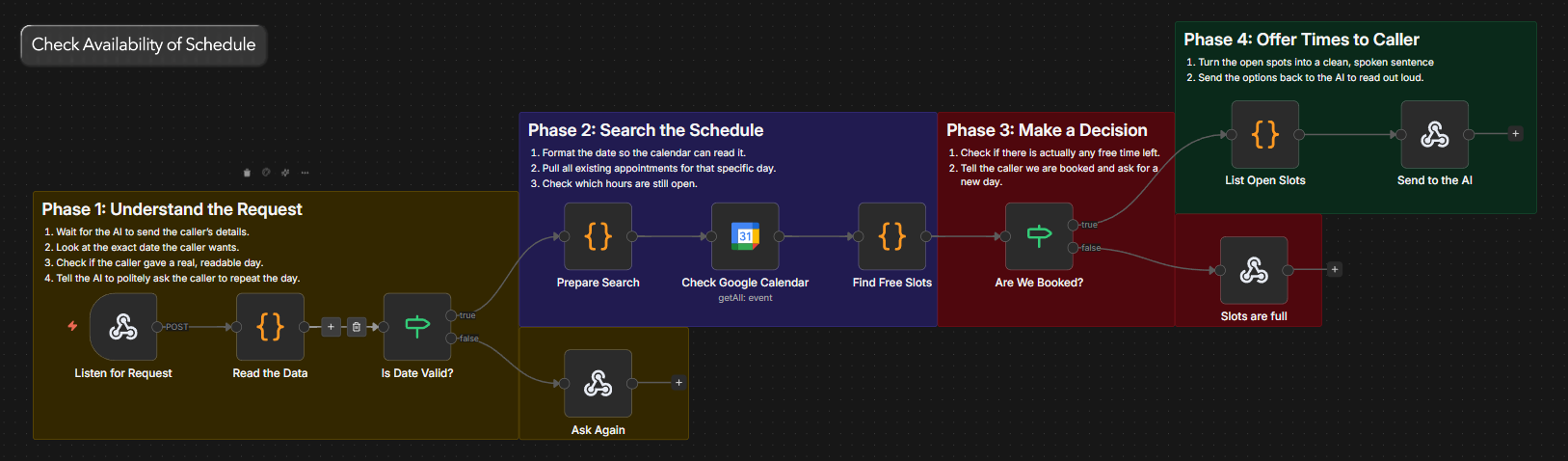Open the three-dots menu above Phase 1 sticky

coord(305,173)
